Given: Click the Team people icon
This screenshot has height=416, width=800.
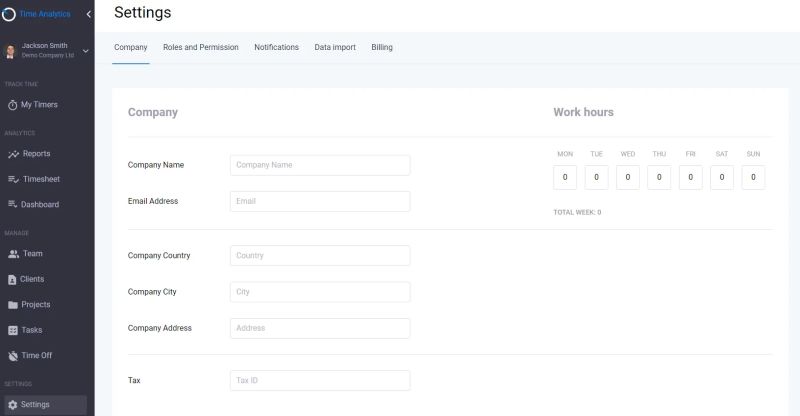Looking at the screenshot, I should [x=14, y=254].
